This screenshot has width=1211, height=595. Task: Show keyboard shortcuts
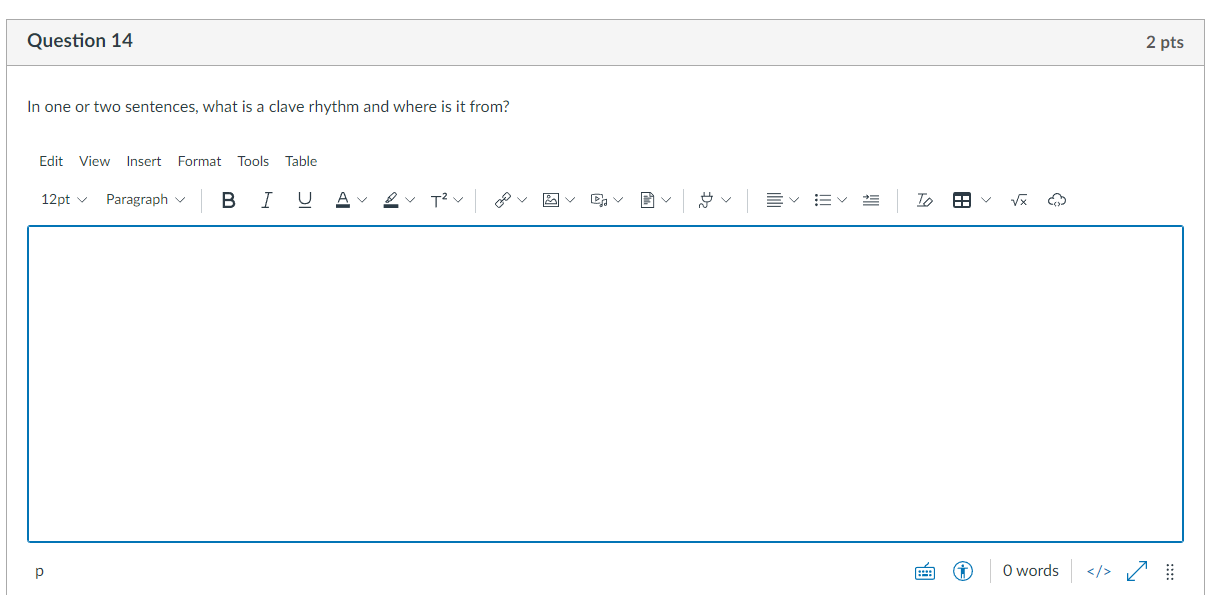pos(924,570)
